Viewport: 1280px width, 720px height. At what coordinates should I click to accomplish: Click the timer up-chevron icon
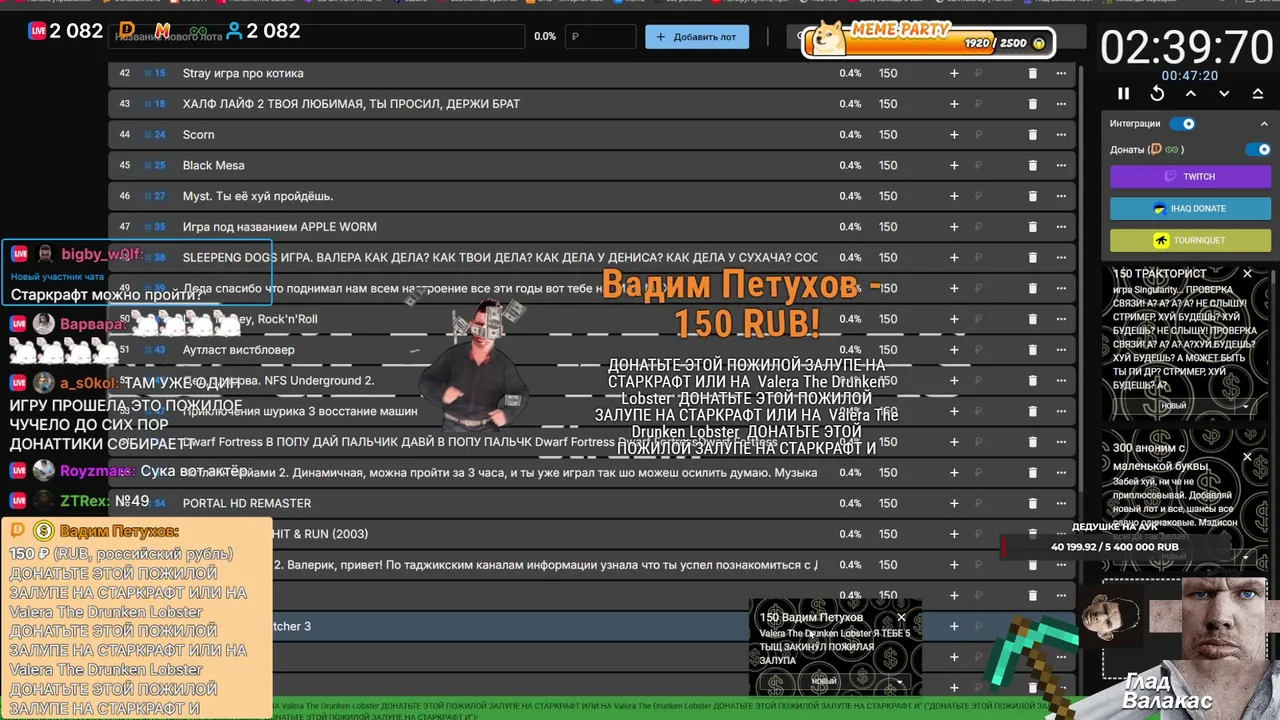(x=1191, y=93)
